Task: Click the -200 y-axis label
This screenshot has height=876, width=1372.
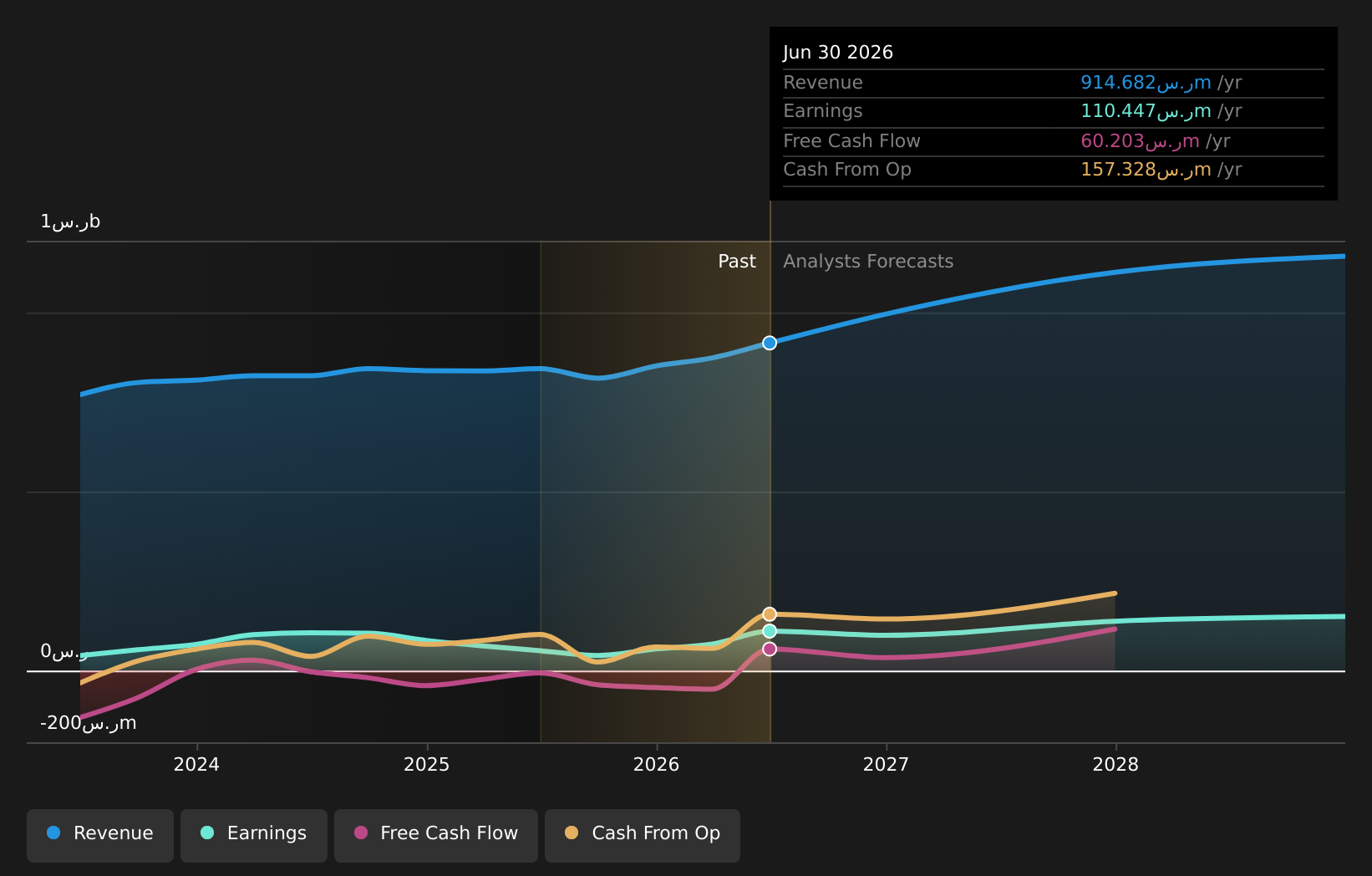Action: (x=88, y=723)
